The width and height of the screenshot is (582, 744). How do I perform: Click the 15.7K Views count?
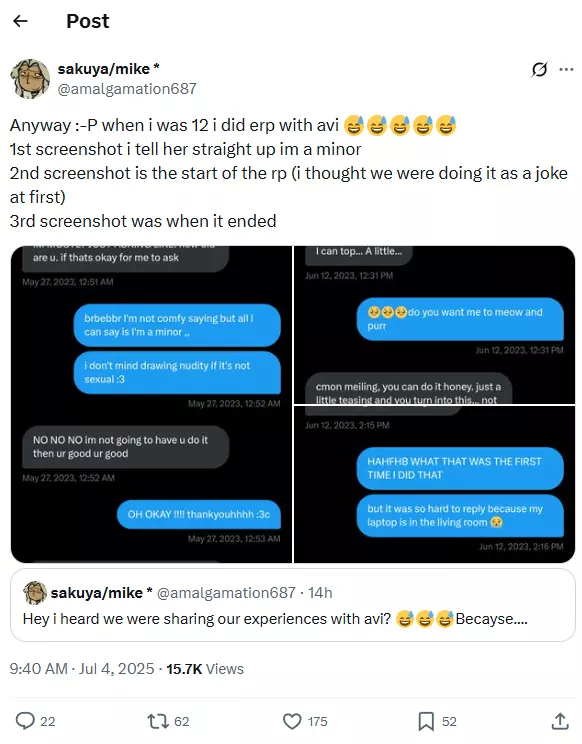tap(204, 669)
